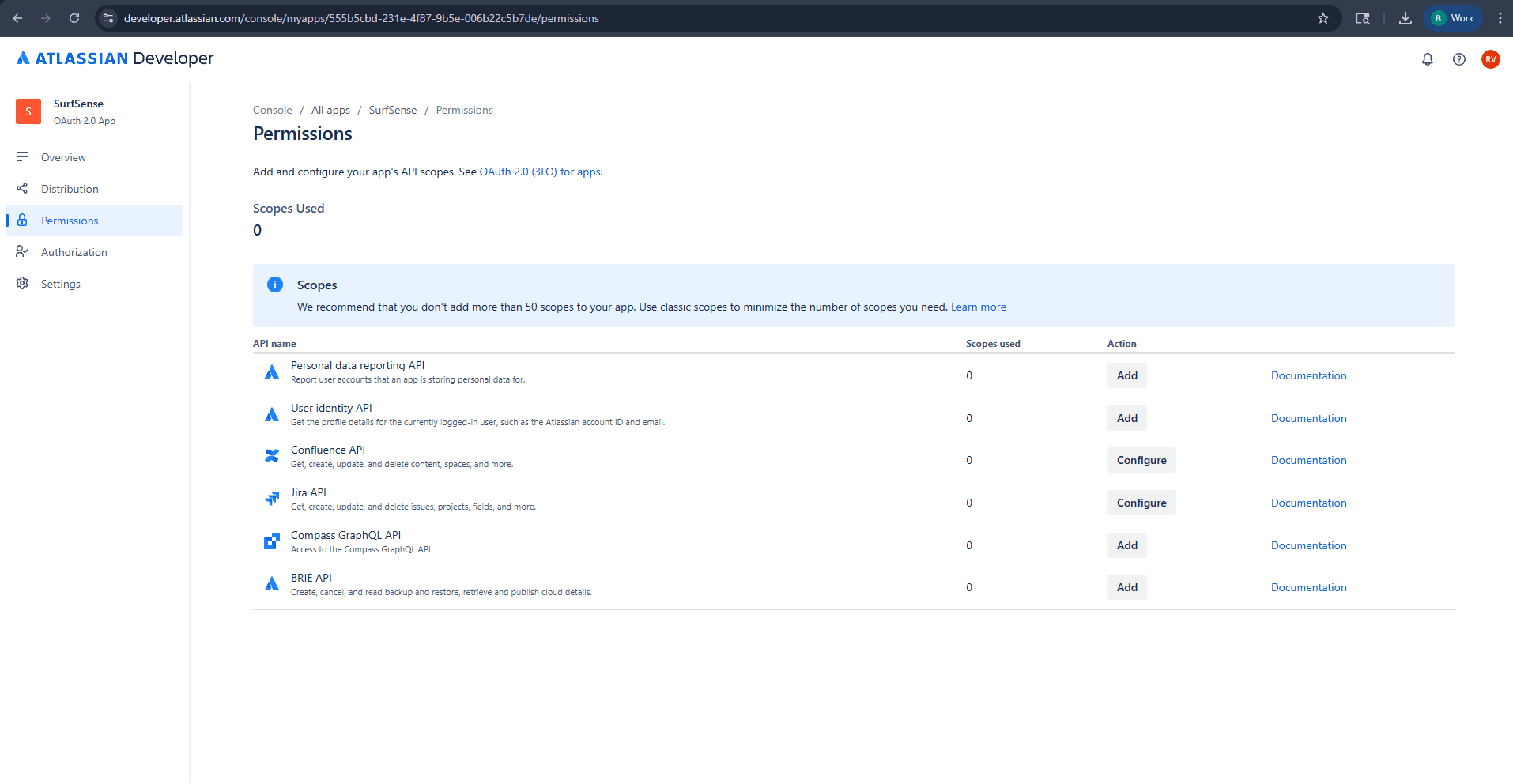
Task: Click the Atlassian Developer logo
Action: (113, 58)
